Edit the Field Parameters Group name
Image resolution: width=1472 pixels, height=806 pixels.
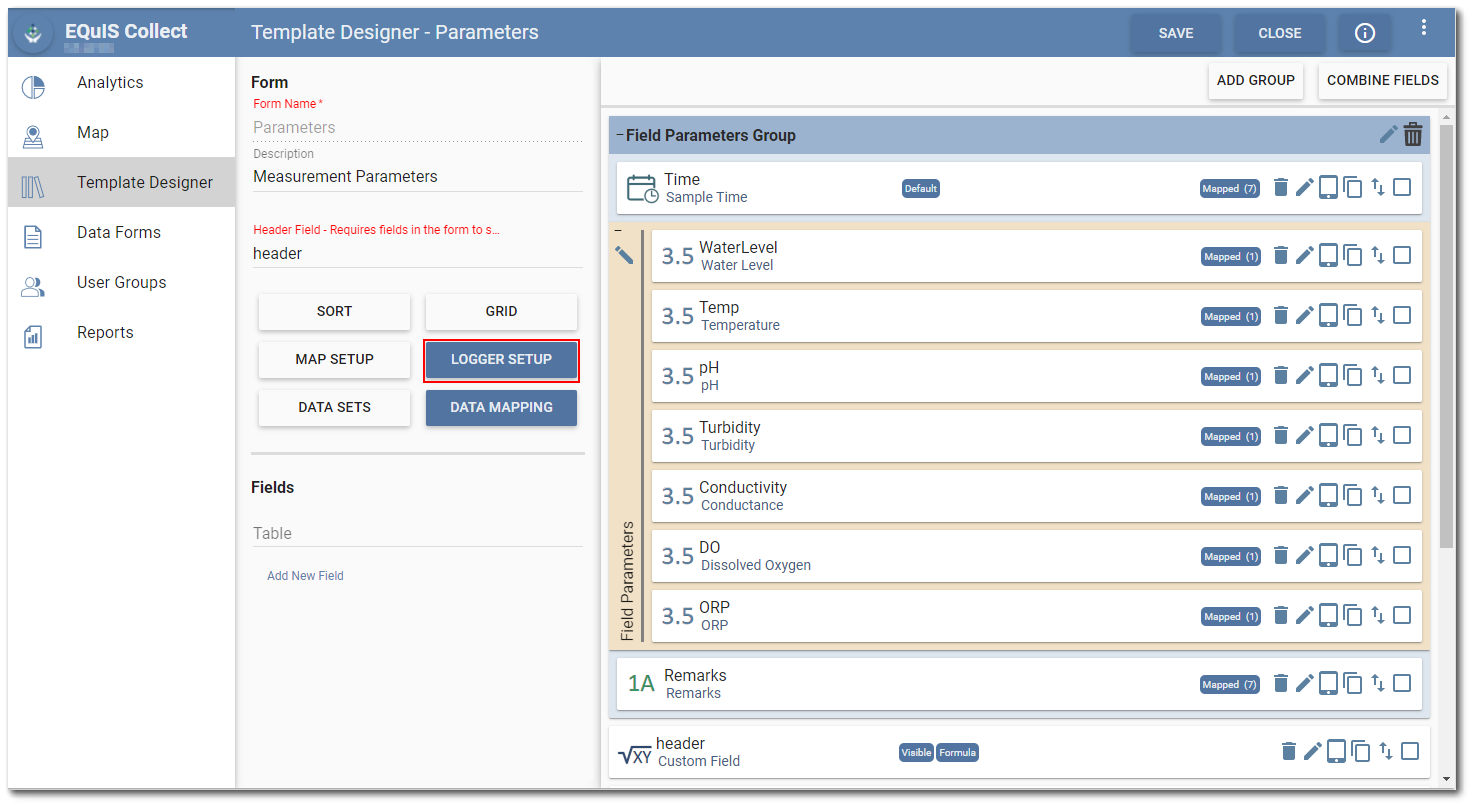[1388, 135]
